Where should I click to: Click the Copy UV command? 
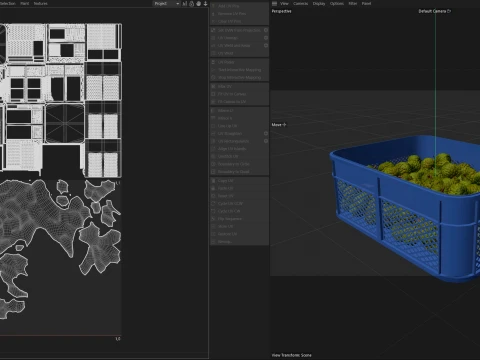point(239,181)
